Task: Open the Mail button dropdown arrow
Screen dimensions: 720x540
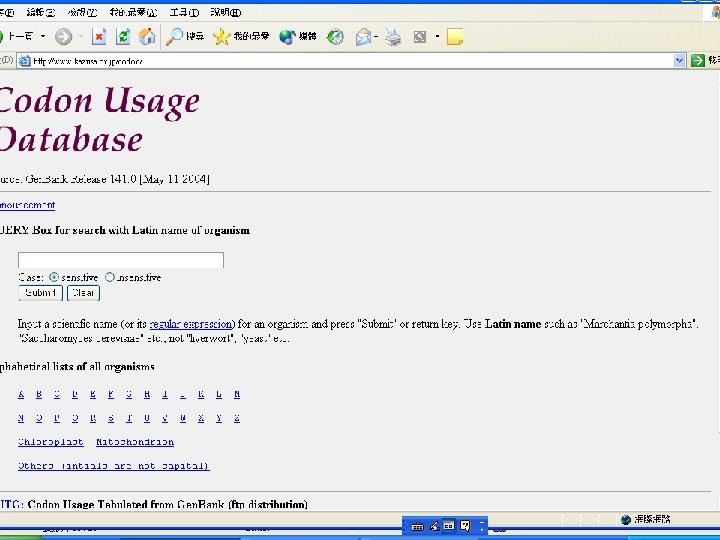Action: (376, 36)
